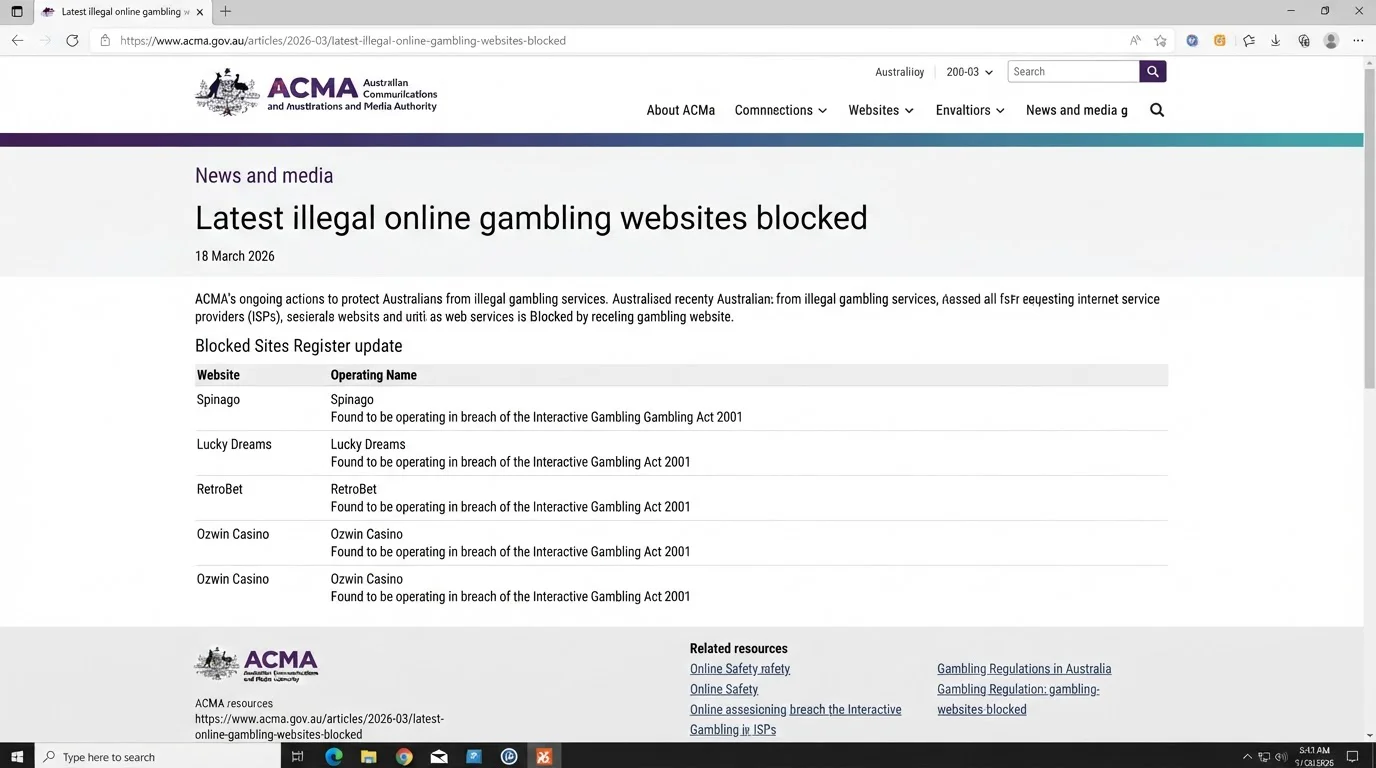Show hidden system tray icons
This screenshot has height=768, width=1376.
pyautogui.click(x=1247, y=757)
